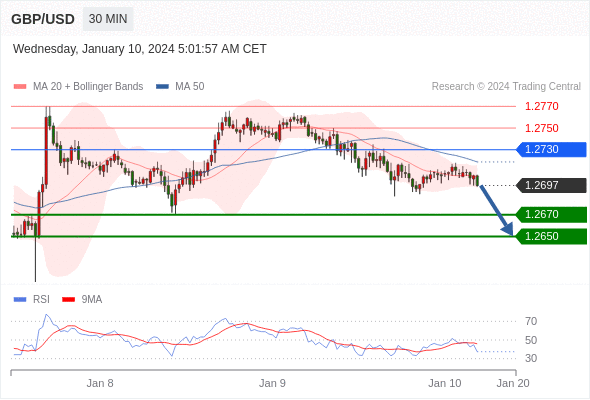
Task: Toggle the MA 20 + Bollinger Bands legend label
Action: pyautogui.click(x=88, y=87)
